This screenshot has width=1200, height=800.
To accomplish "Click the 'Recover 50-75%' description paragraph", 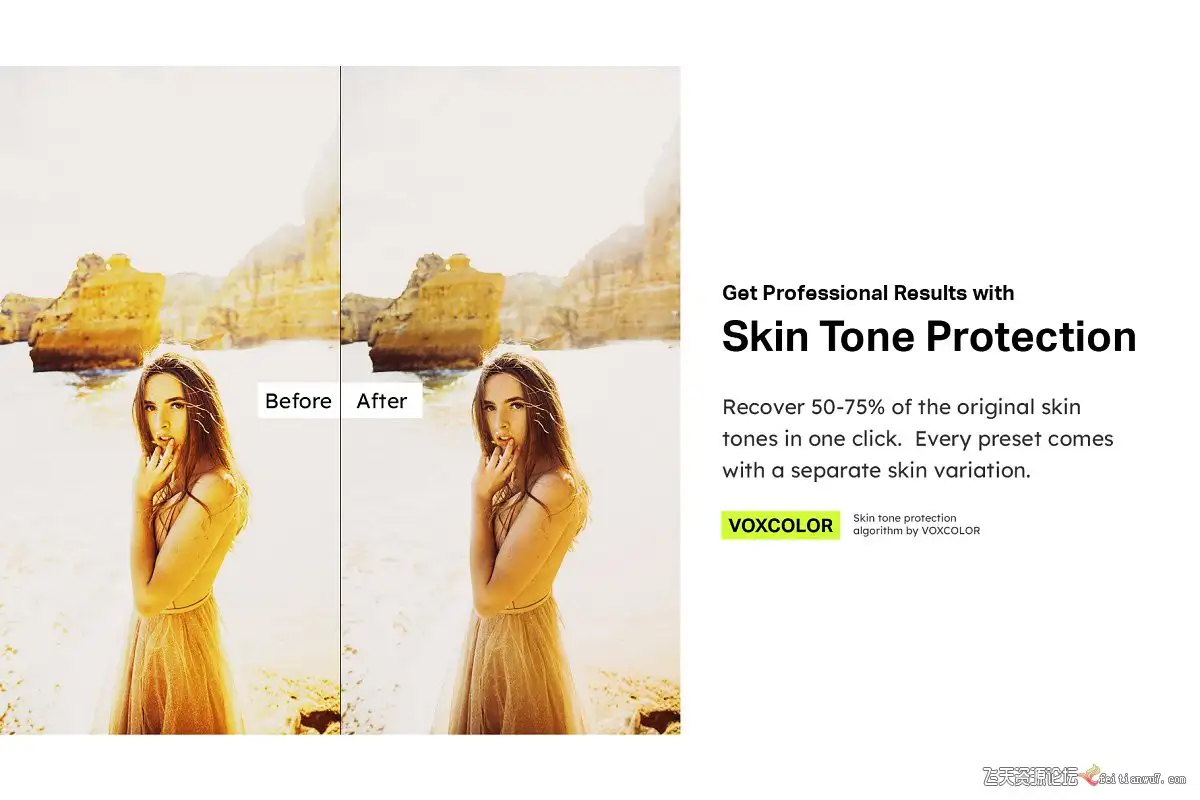I will tap(917, 438).
